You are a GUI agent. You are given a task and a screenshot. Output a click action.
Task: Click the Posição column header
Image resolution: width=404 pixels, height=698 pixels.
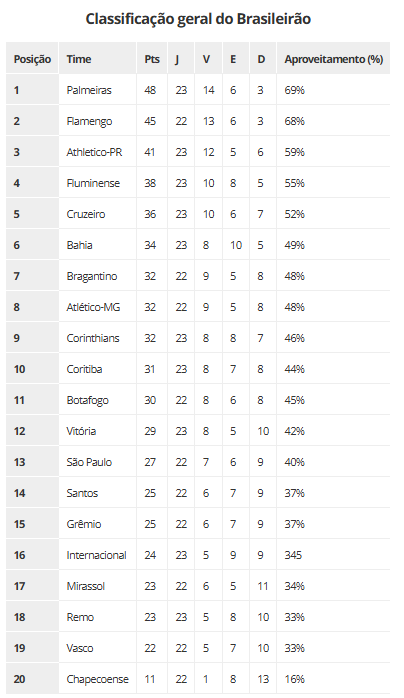click(x=32, y=59)
